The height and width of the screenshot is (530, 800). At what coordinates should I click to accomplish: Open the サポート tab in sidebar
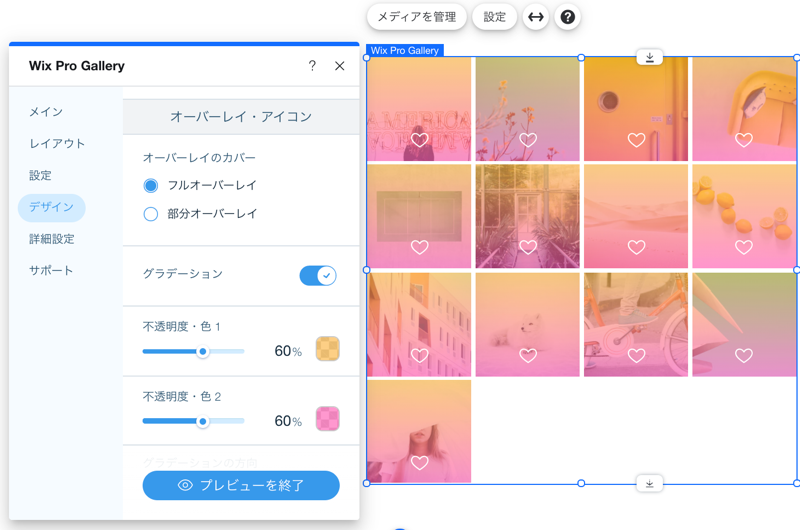coord(51,270)
